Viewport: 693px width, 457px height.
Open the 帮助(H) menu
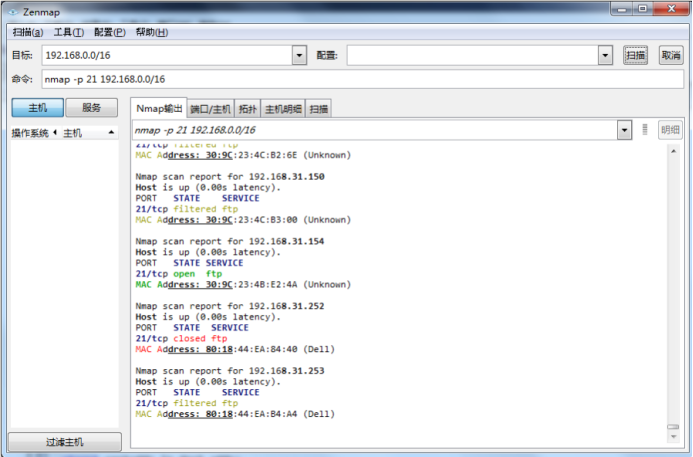coord(152,32)
